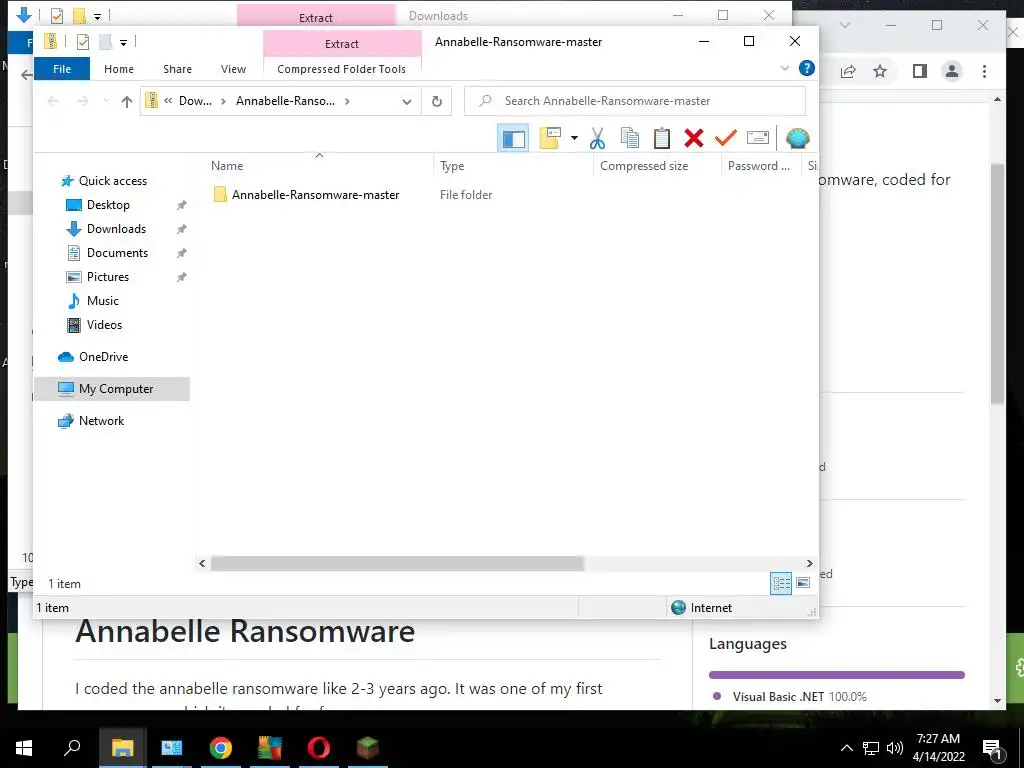Open Classic Explorer shell settings icon
Viewport: 1024px width, 768px height.
[x=797, y=138]
